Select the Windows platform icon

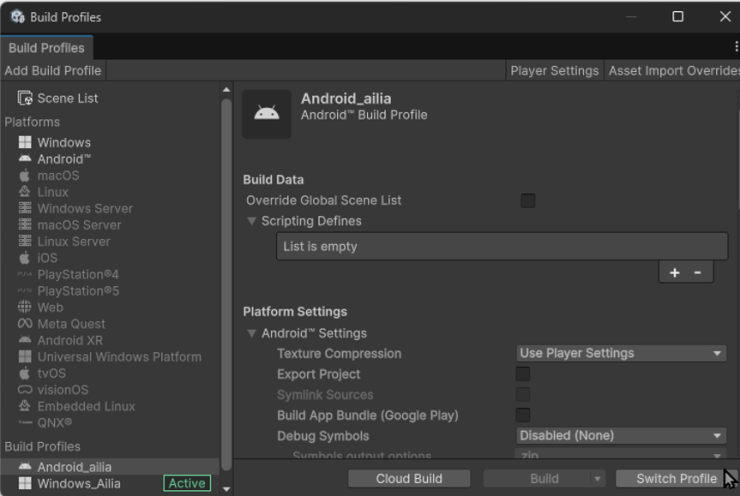tap(25, 143)
